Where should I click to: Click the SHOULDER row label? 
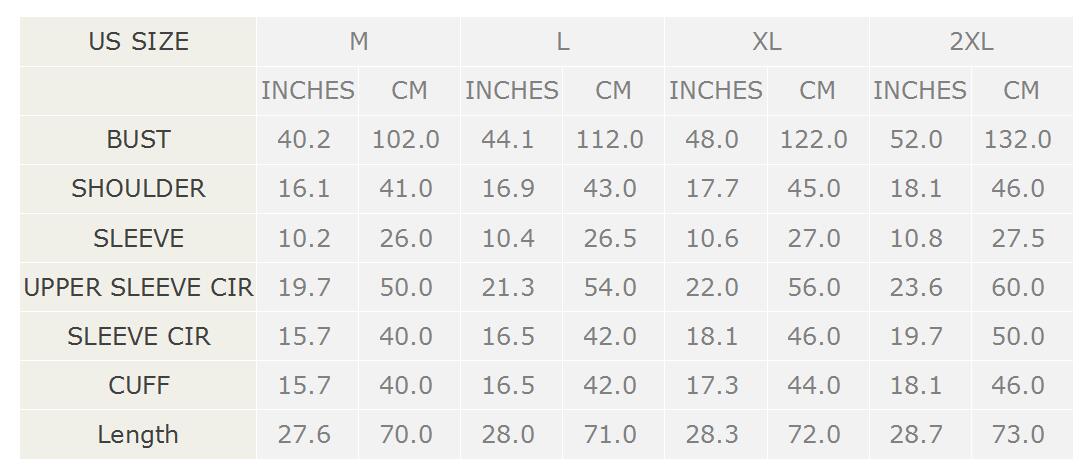pos(138,189)
